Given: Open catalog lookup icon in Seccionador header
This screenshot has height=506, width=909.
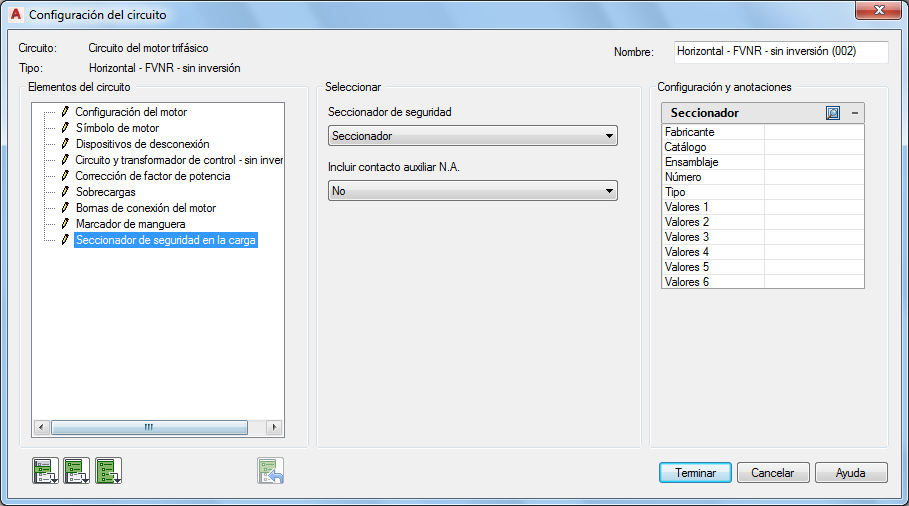Looking at the screenshot, I should pos(833,113).
